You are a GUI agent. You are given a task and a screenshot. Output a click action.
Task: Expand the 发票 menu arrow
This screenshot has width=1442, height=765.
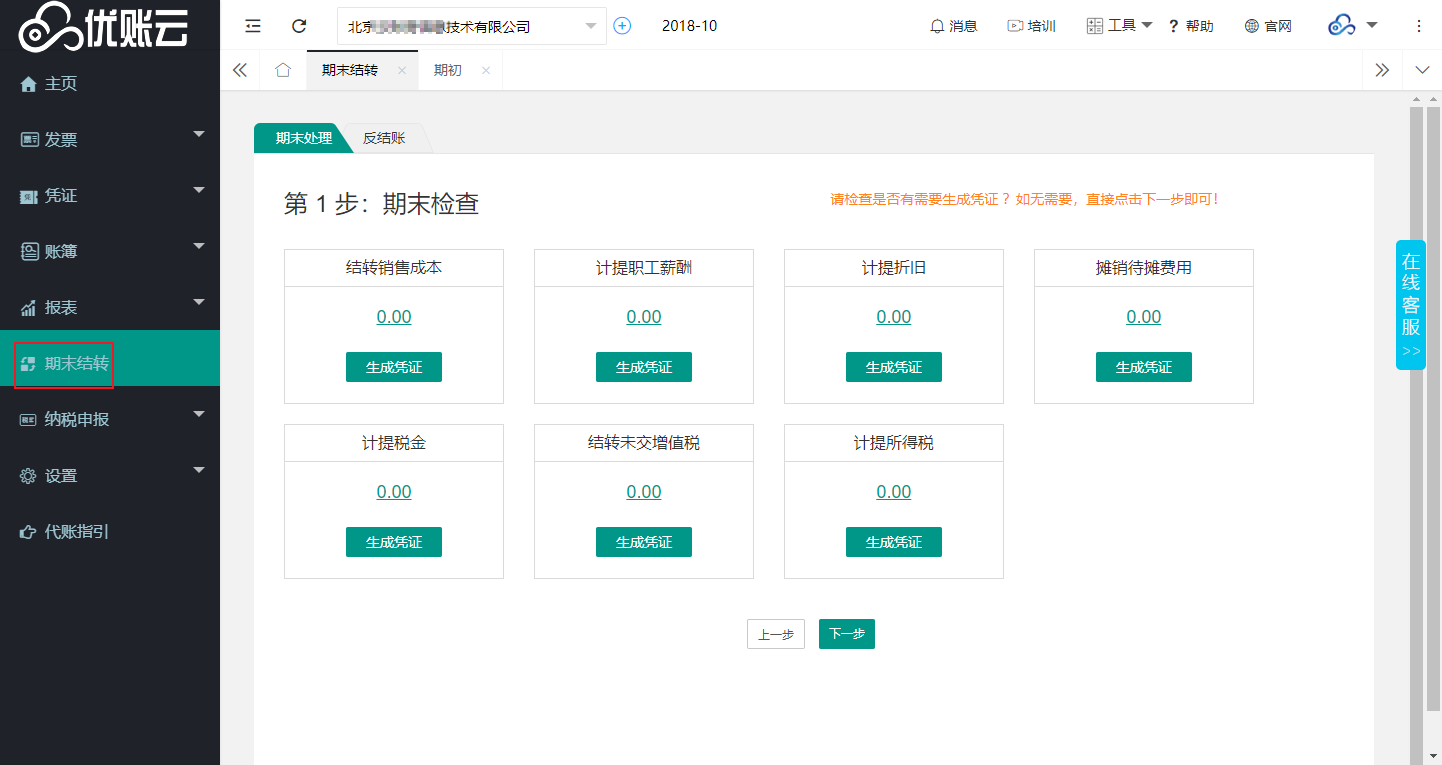199,134
